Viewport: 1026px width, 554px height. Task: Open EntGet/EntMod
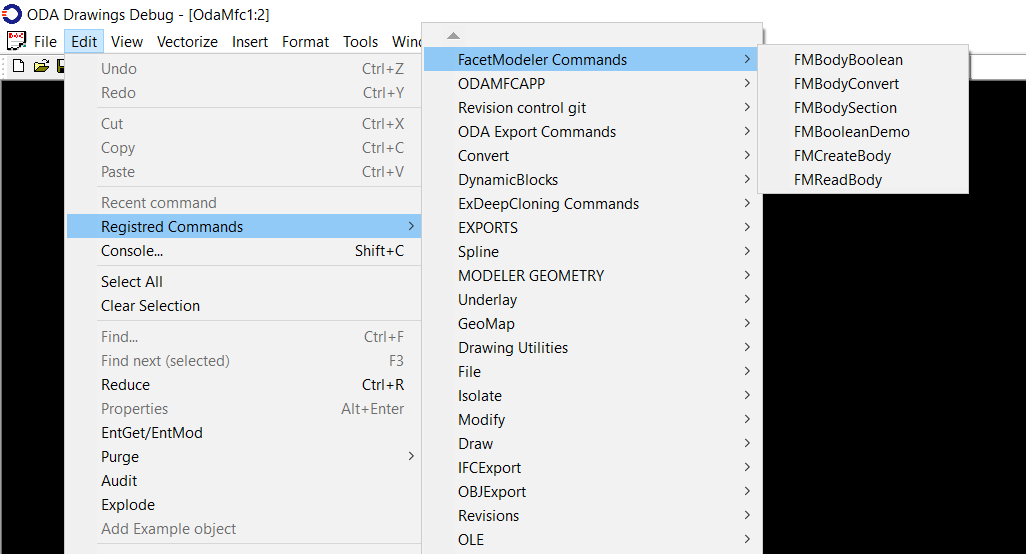(243, 432)
